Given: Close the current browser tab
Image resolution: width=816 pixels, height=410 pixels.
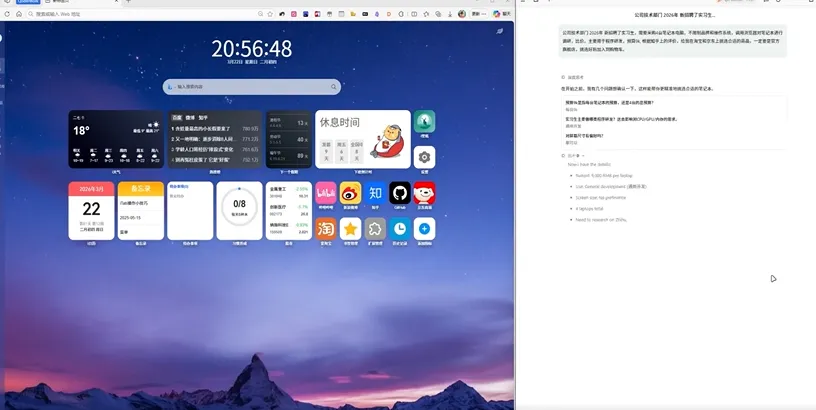Looking at the screenshot, I should point(118,2).
